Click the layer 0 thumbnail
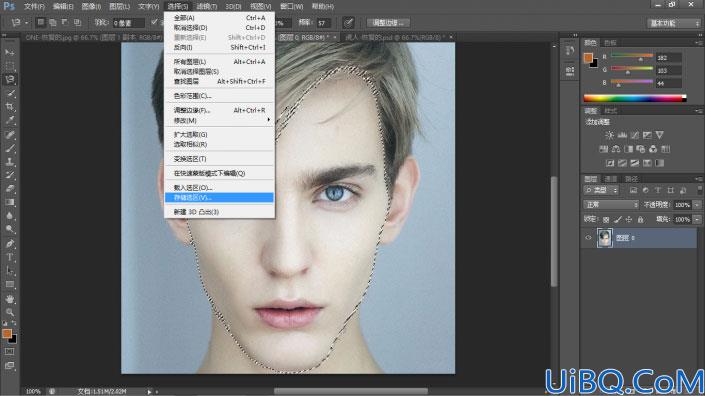 (604, 238)
